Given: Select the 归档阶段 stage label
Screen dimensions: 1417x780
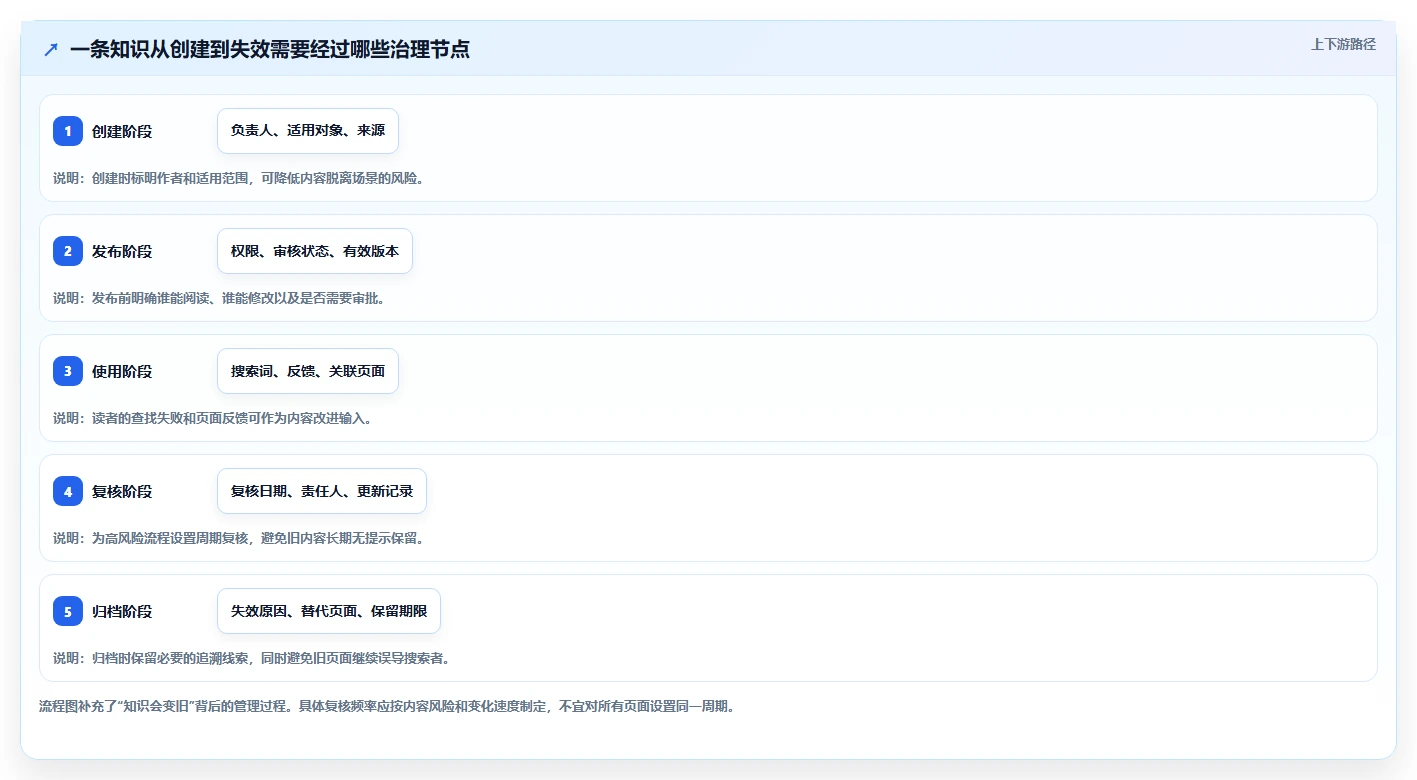Looking at the screenshot, I should [122, 611].
